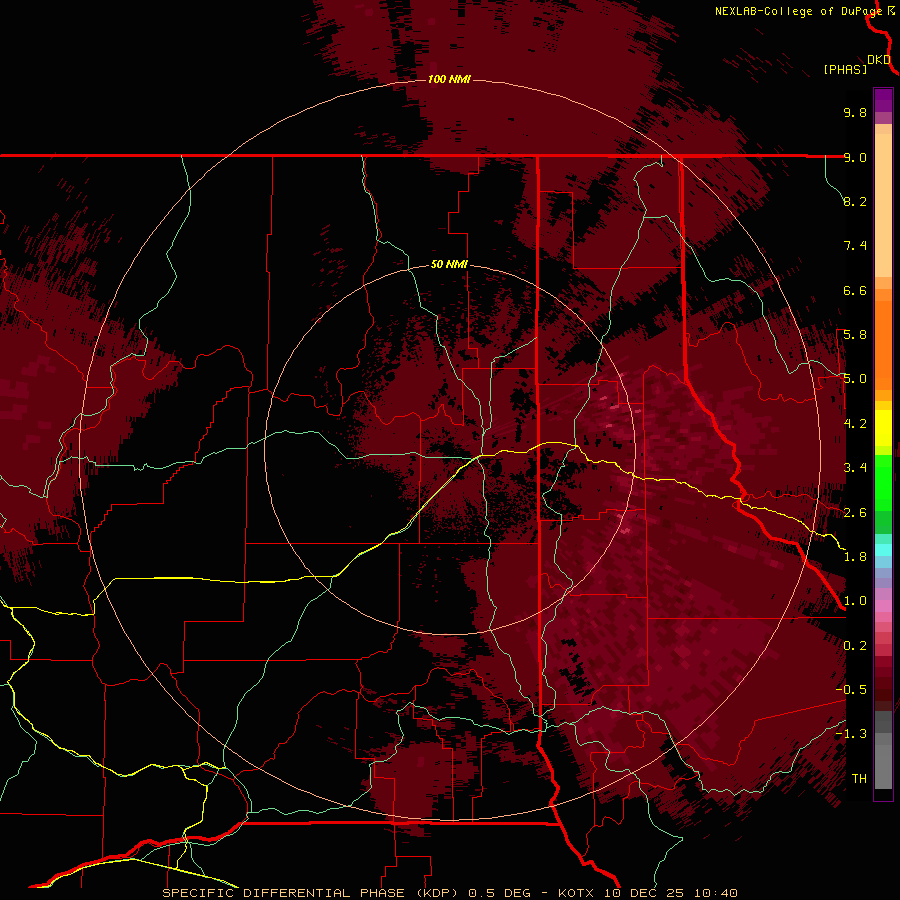This screenshot has height=900, width=900.
Task: Click the 'KOTX' radar site identifier
Action: tap(576, 893)
